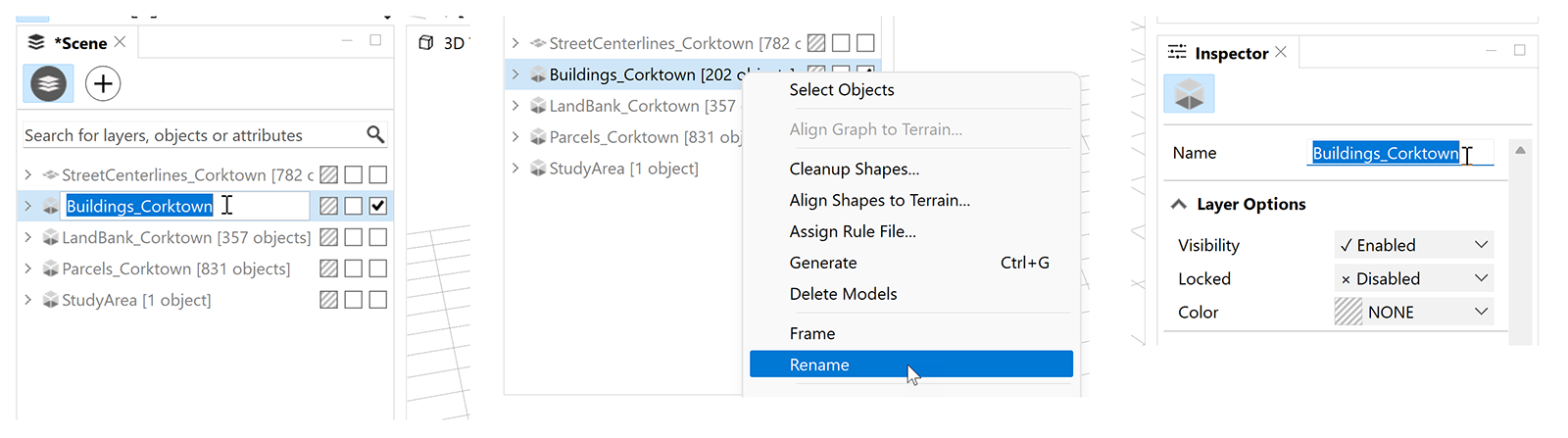Collapse the Layer Options section
The width and height of the screenshot is (1568, 438).
(1179, 204)
